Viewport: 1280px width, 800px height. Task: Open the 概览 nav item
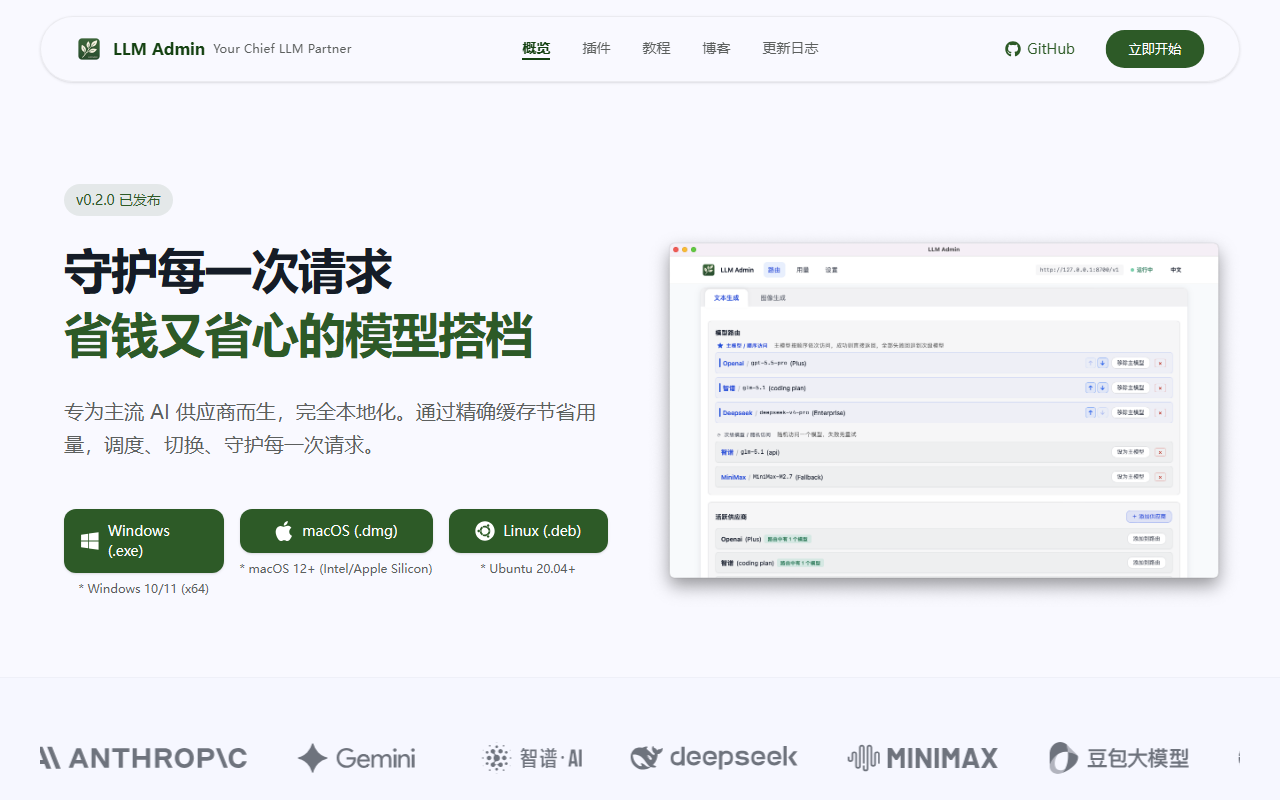pos(536,48)
